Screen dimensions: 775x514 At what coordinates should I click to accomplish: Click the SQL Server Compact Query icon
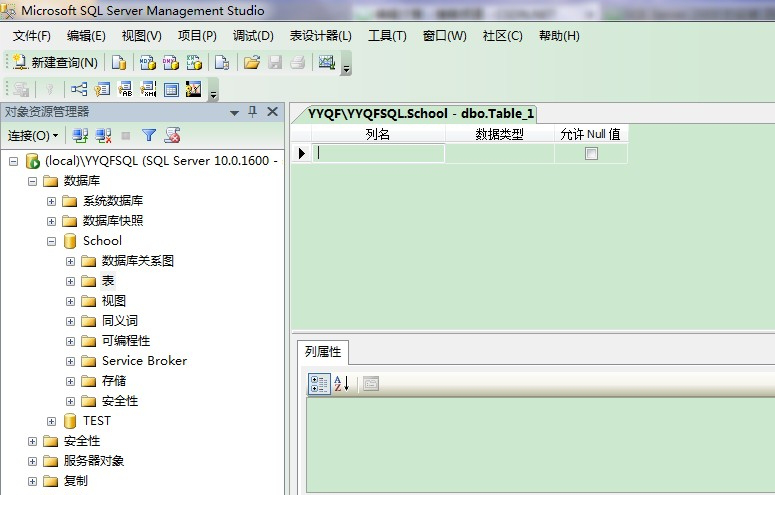[222, 62]
